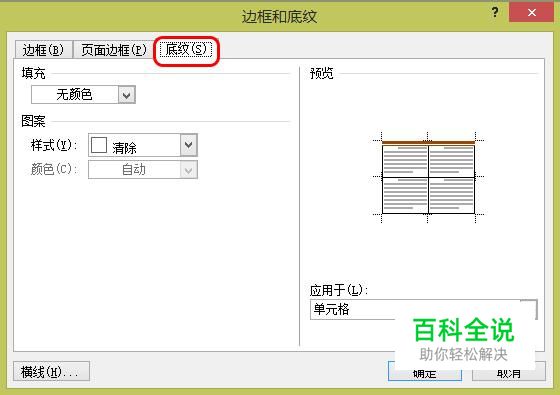Image resolution: width=560 pixels, height=395 pixels.
Task: Click the 确定 button
Action: (x=425, y=372)
